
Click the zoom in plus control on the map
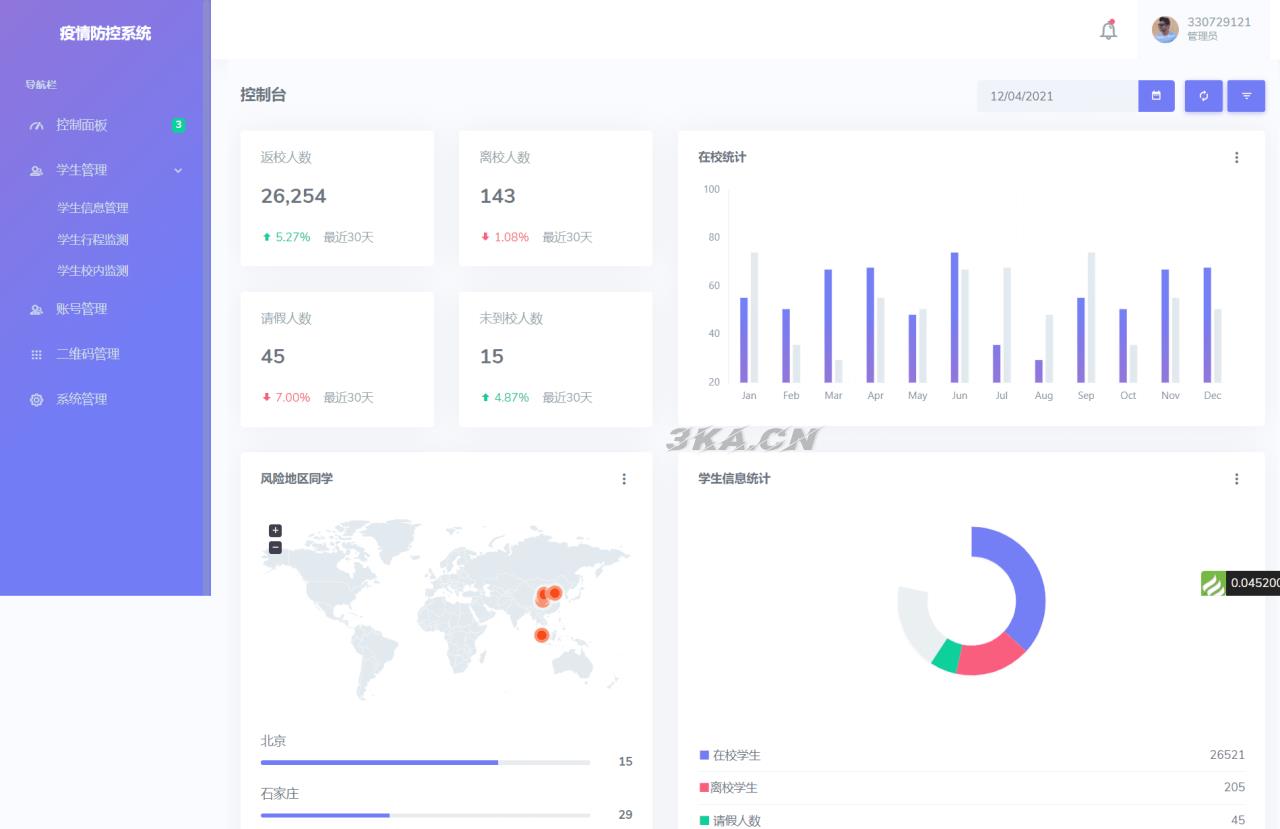[x=275, y=530]
